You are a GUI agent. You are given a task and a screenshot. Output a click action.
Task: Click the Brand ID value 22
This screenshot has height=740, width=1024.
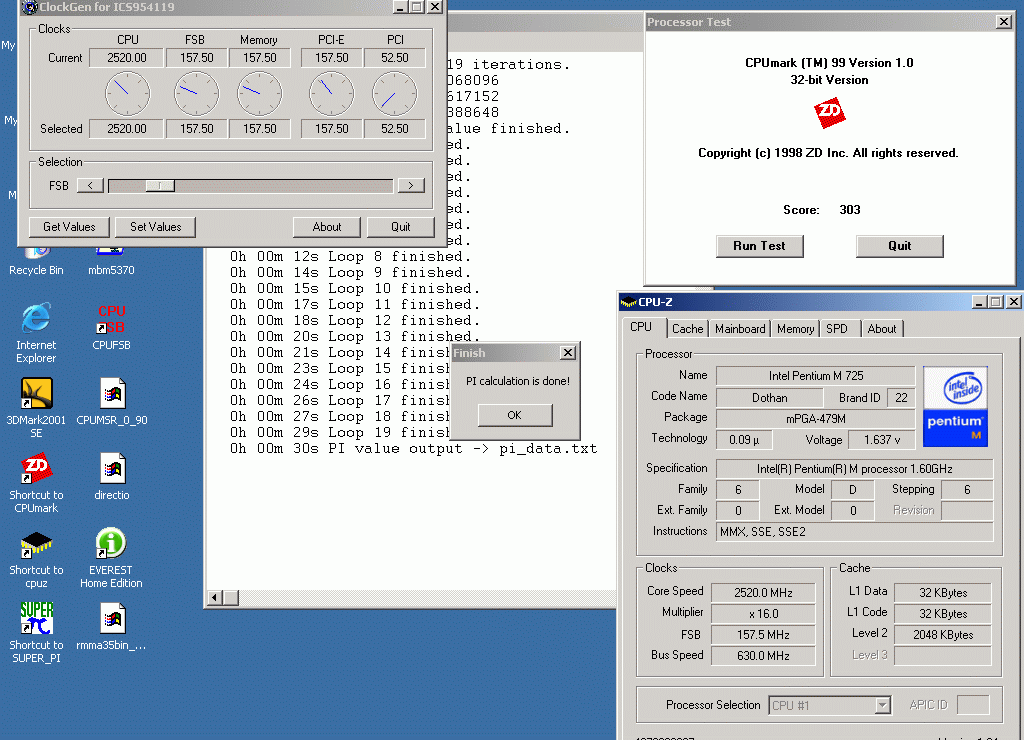point(901,398)
